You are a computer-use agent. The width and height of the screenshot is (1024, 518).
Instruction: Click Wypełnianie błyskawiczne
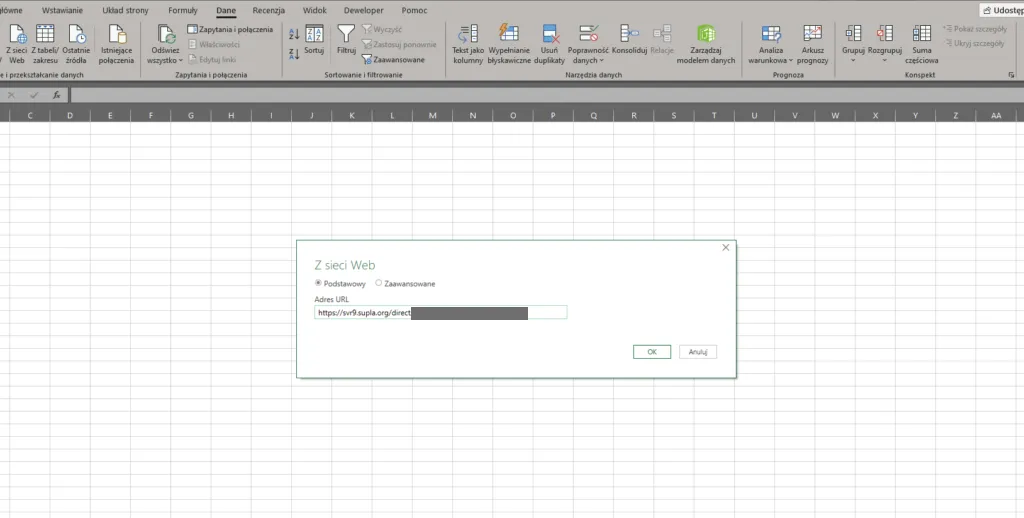click(509, 44)
